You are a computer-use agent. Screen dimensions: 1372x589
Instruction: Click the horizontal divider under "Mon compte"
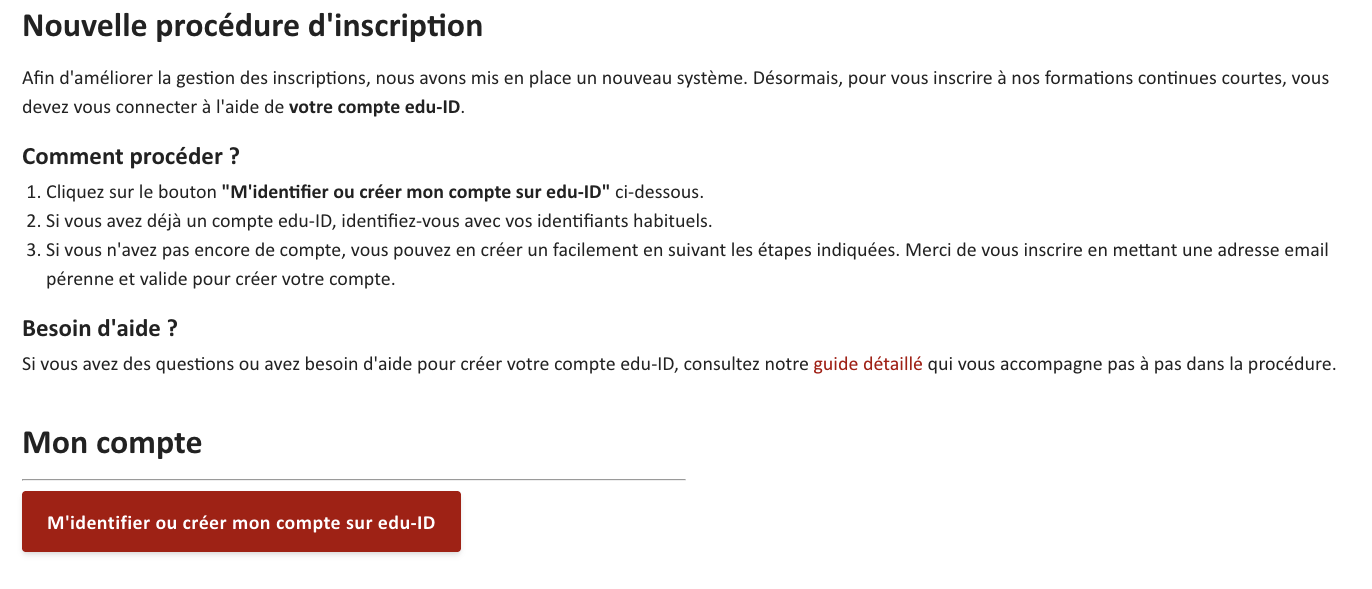(353, 480)
